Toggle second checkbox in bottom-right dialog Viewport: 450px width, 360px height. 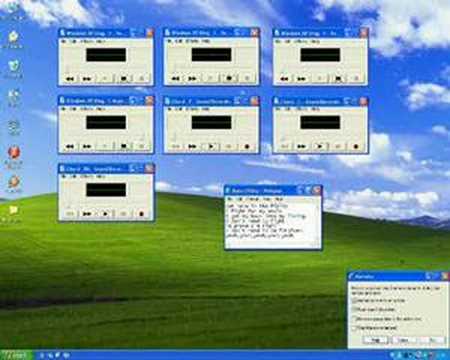356,309
